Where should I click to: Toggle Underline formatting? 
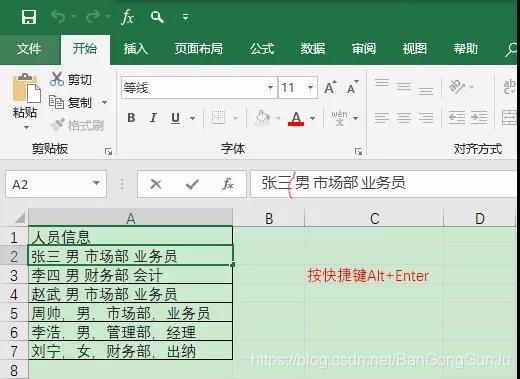175,118
